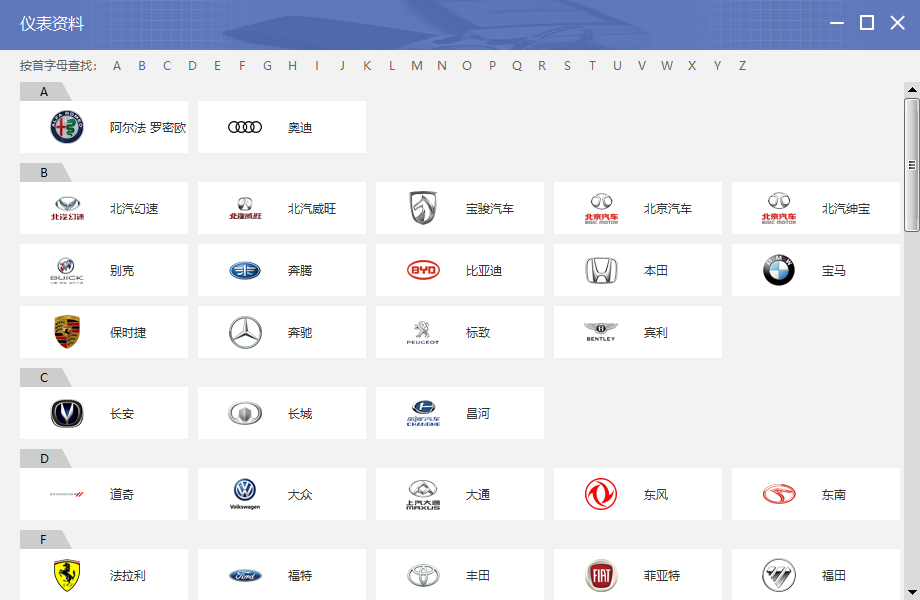Jump to letter X brands
This screenshot has height=600, width=920.
692,66
